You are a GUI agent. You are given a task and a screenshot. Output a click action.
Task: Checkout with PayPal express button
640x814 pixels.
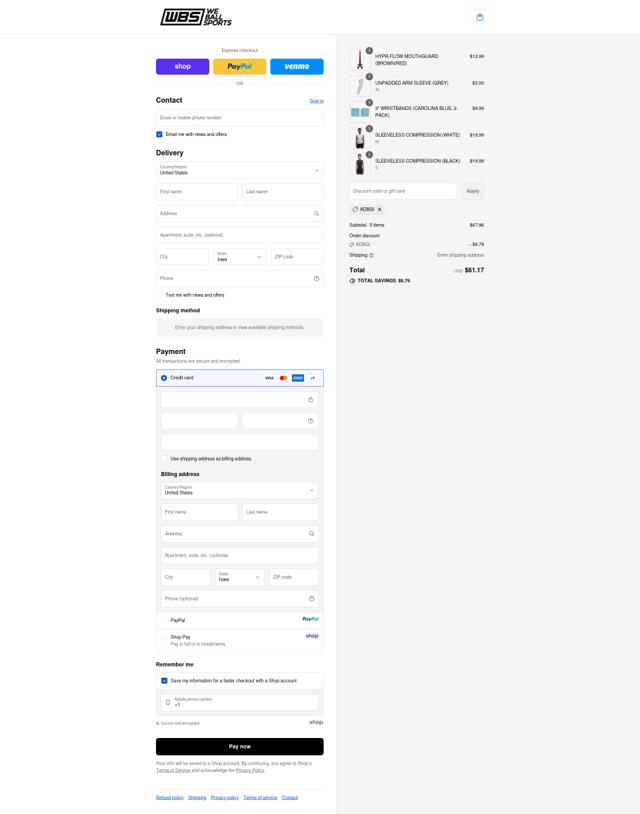point(239,66)
